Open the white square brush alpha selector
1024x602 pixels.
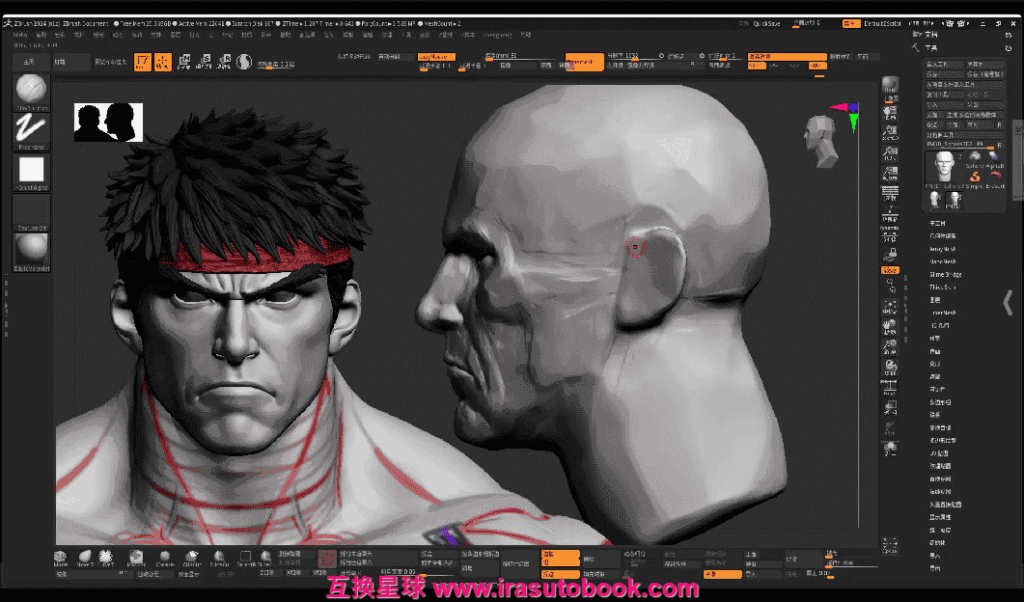point(31,172)
